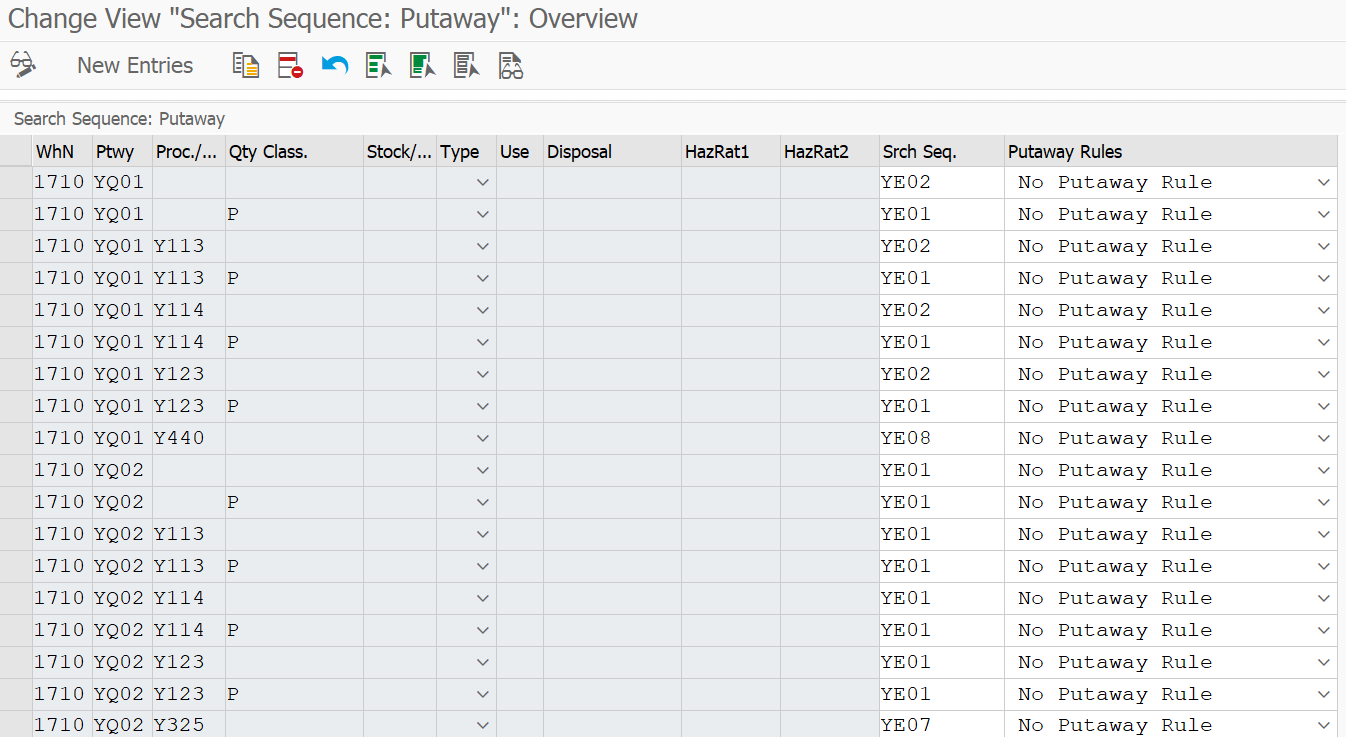Click the Deselect All icon
The height and width of the screenshot is (737, 1346).
click(466, 66)
